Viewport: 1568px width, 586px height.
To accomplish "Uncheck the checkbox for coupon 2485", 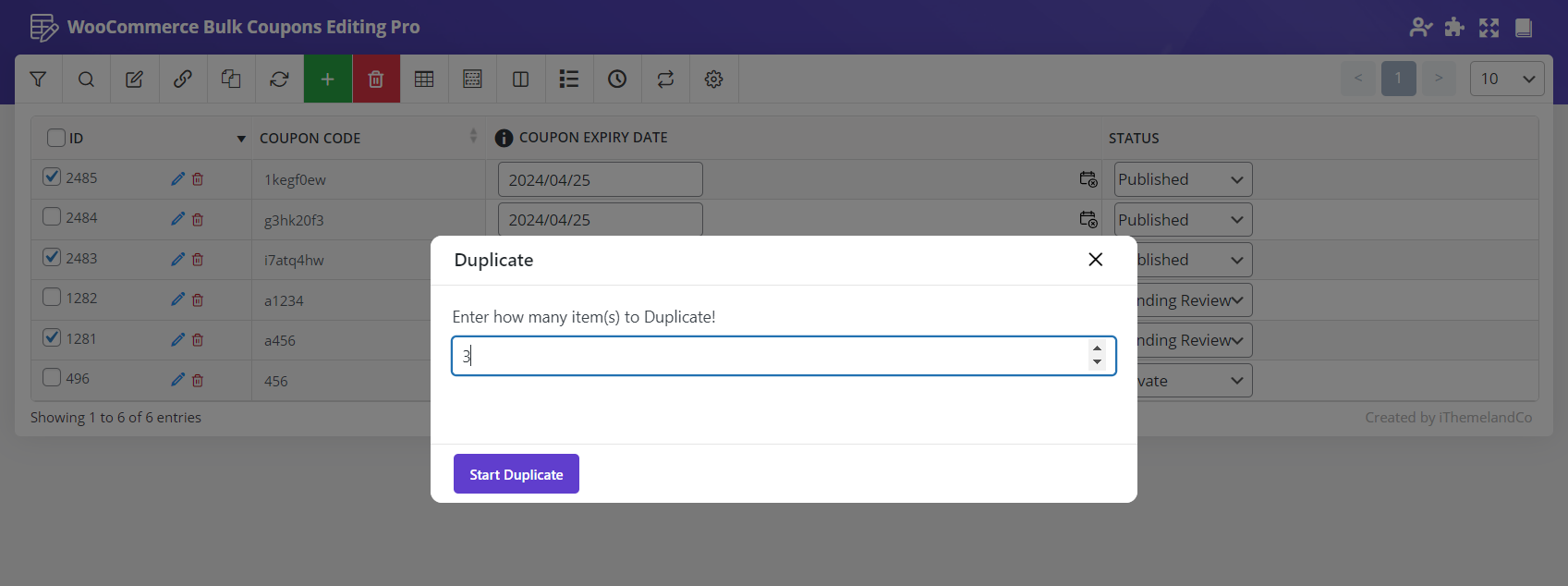I will 53,177.
